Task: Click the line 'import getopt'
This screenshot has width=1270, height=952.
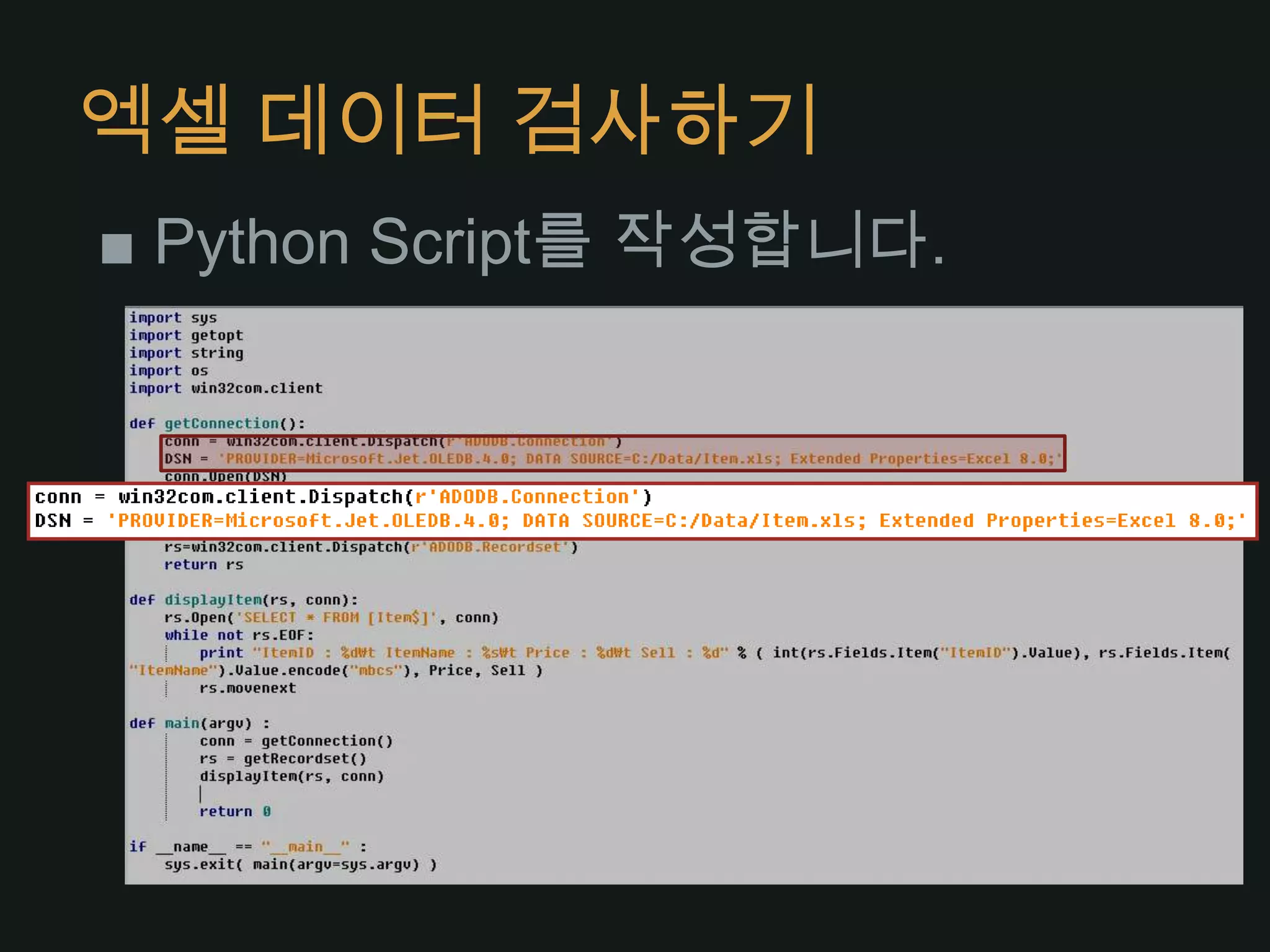Action: [x=186, y=336]
